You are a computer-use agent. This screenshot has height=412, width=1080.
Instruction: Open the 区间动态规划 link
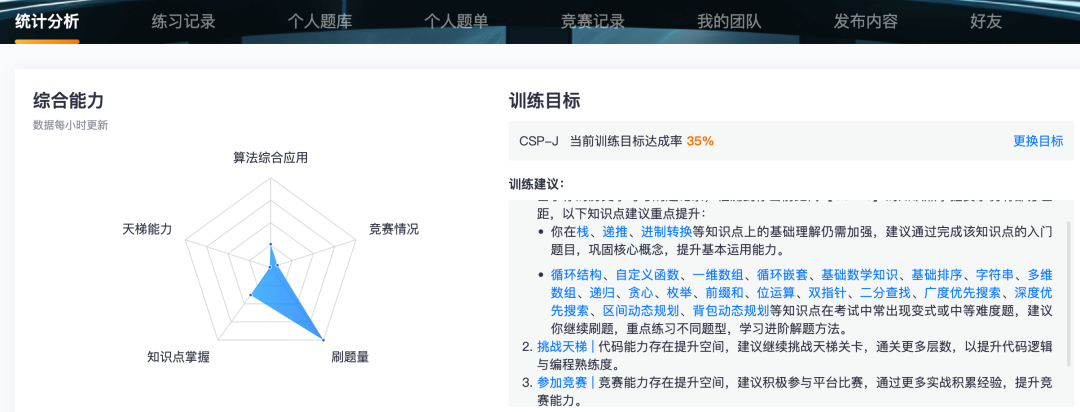tap(642, 310)
